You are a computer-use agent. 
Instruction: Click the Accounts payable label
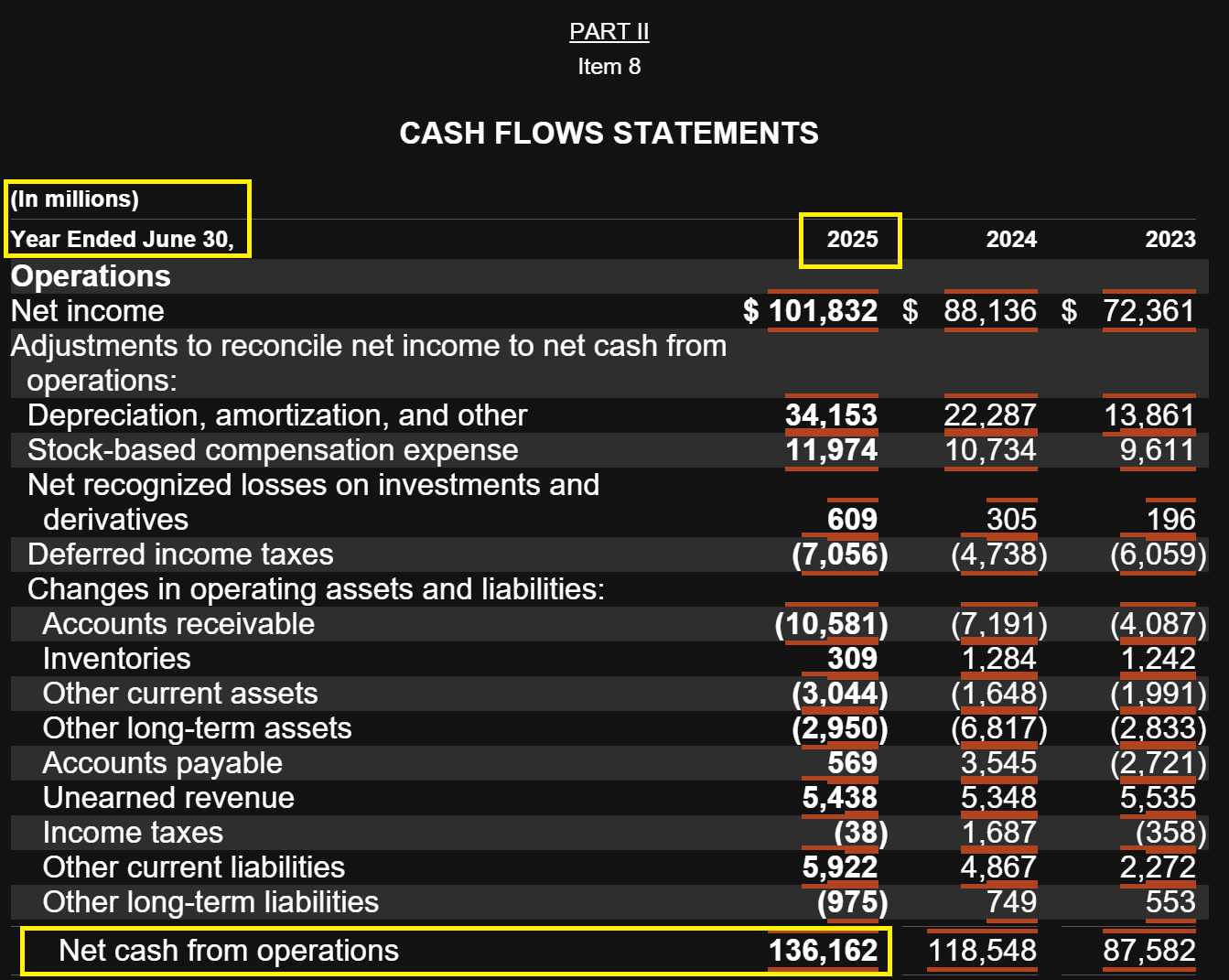pos(163,763)
